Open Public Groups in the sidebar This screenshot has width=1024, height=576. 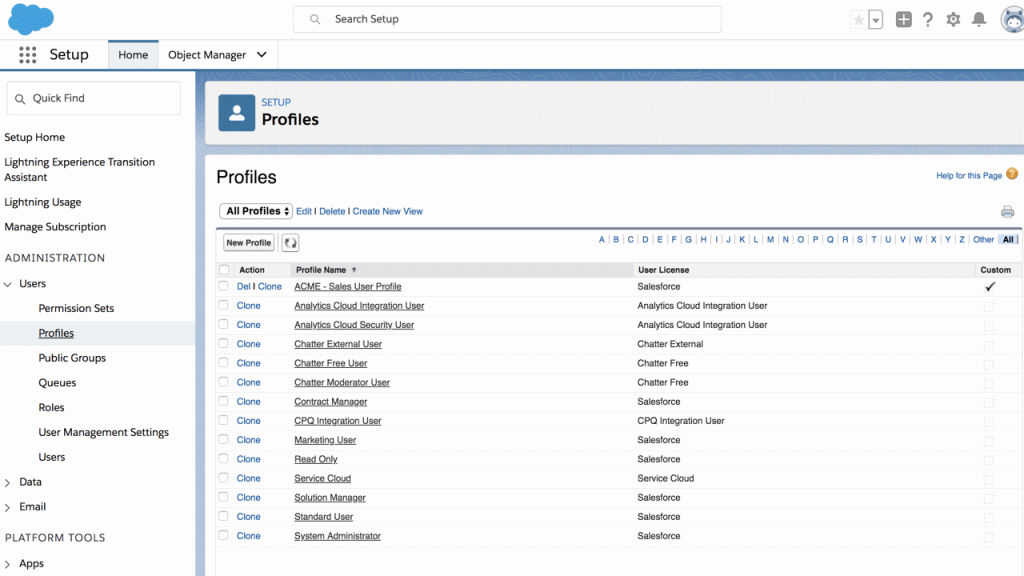pos(72,358)
